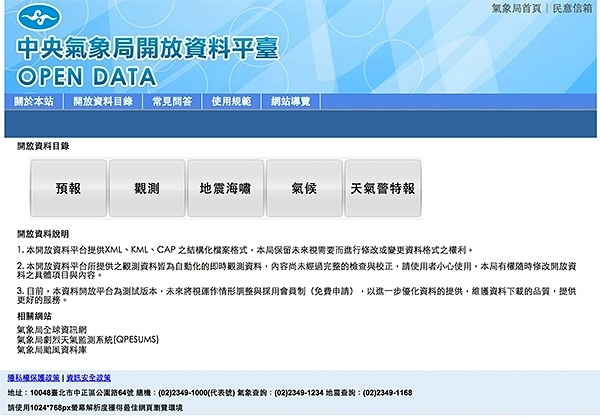
Task: Click the 氣候 category button
Action: point(304,188)
